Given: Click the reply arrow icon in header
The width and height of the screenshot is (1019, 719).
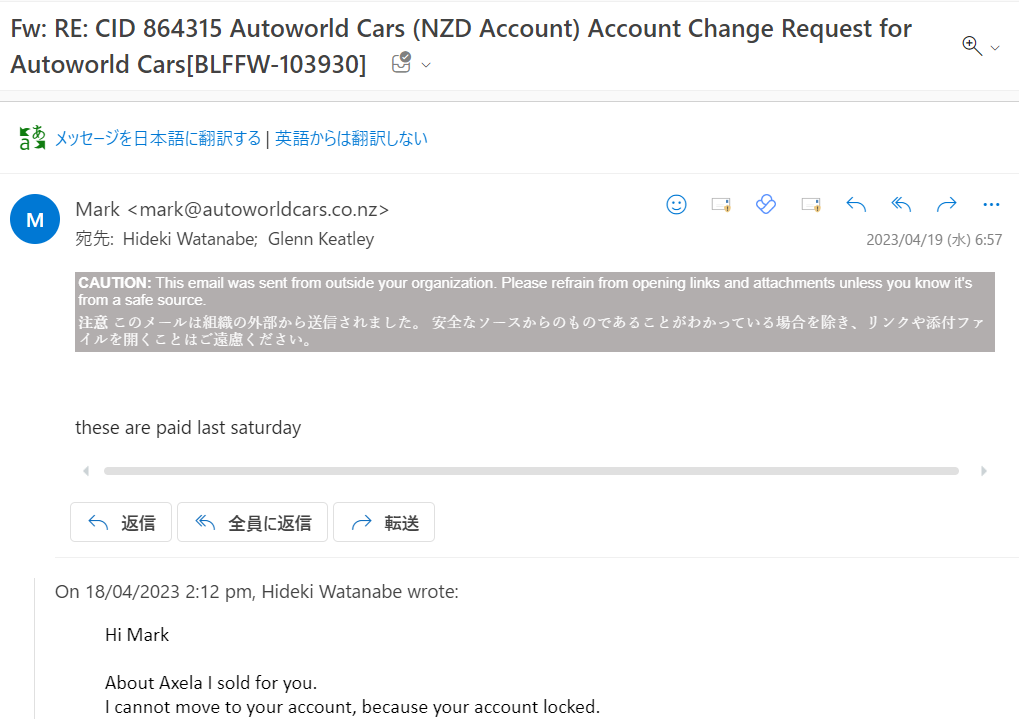Looking at the screenshot, I should click(x=856, y=205).
